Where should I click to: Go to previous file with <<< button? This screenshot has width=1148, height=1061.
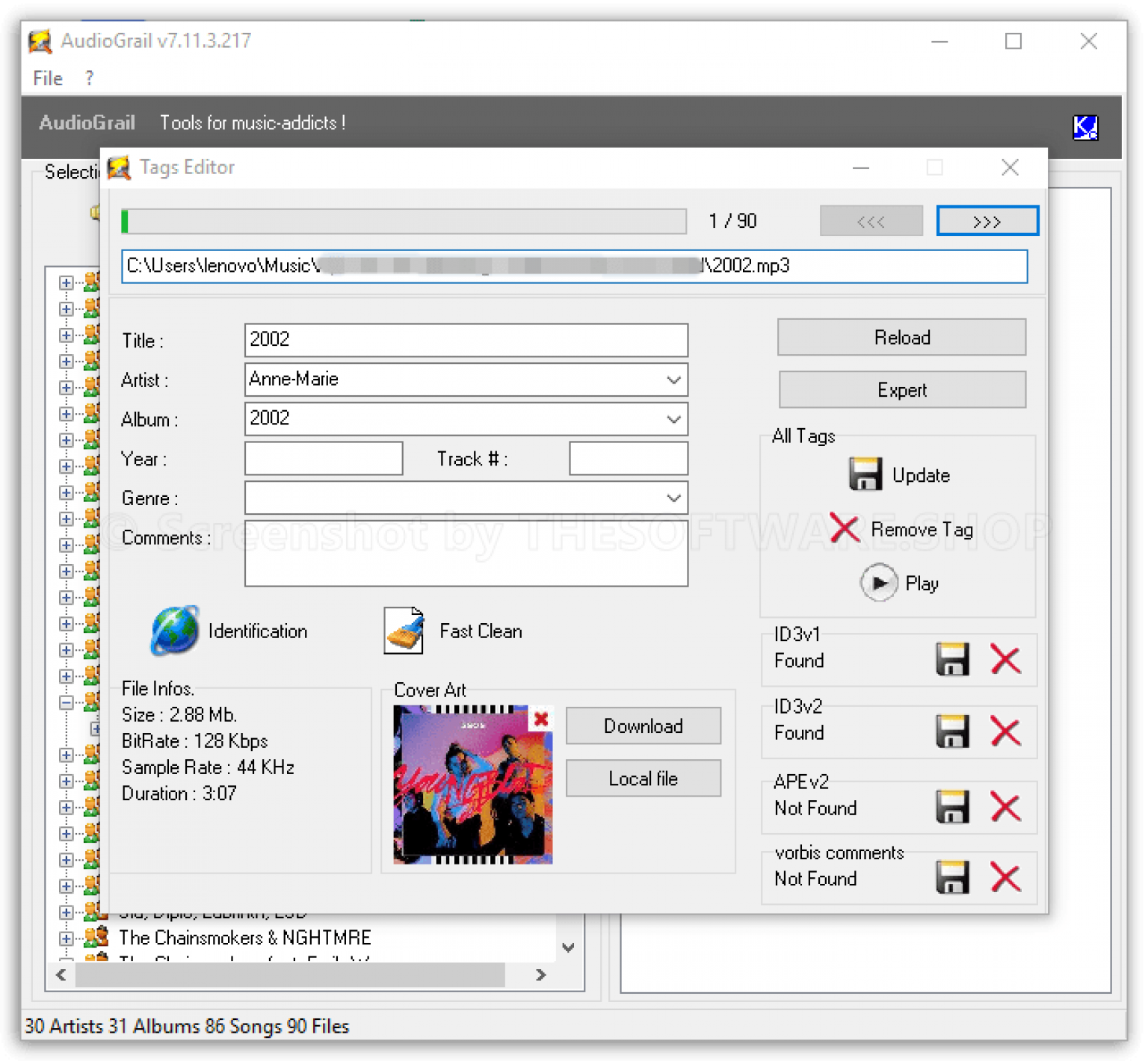[871, 221]
